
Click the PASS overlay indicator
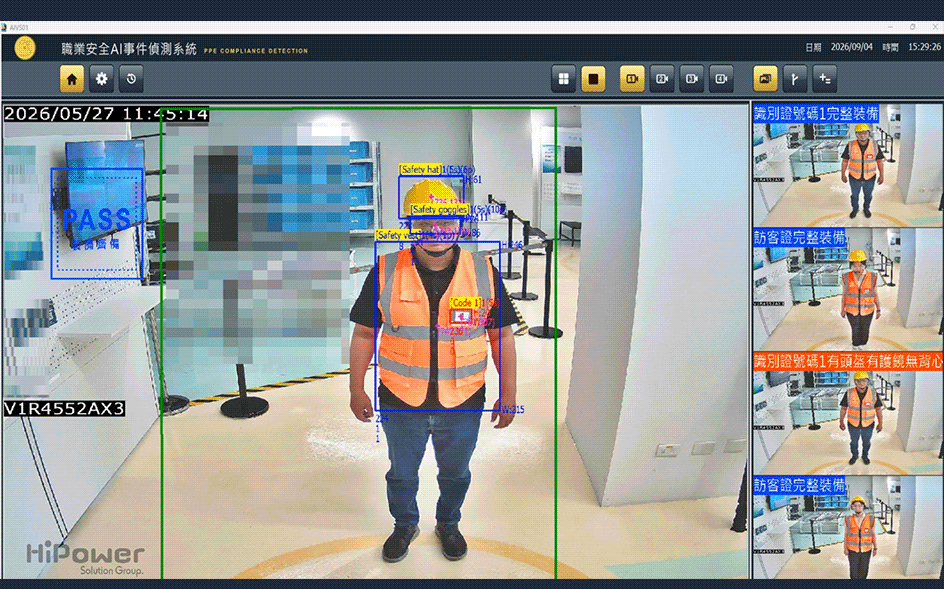[96, 223]
